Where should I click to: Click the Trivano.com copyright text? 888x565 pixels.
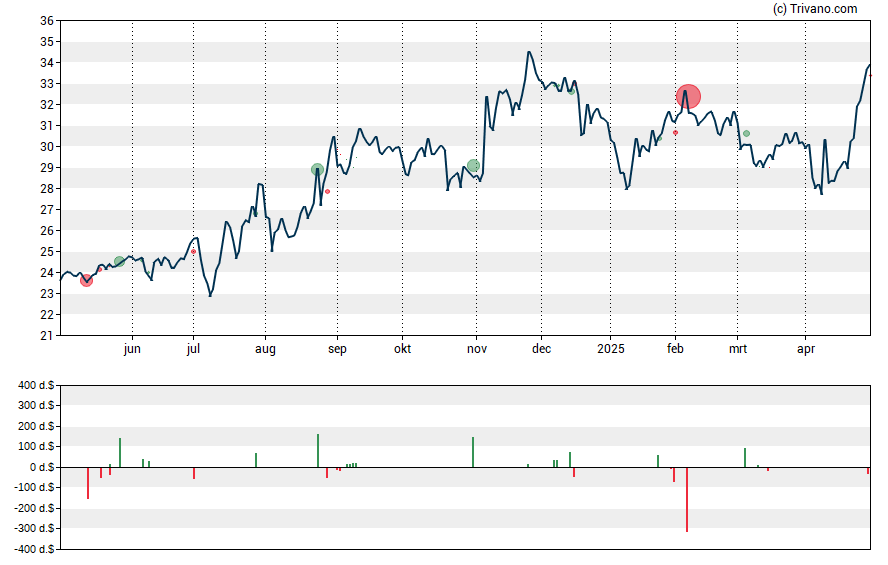815,8
